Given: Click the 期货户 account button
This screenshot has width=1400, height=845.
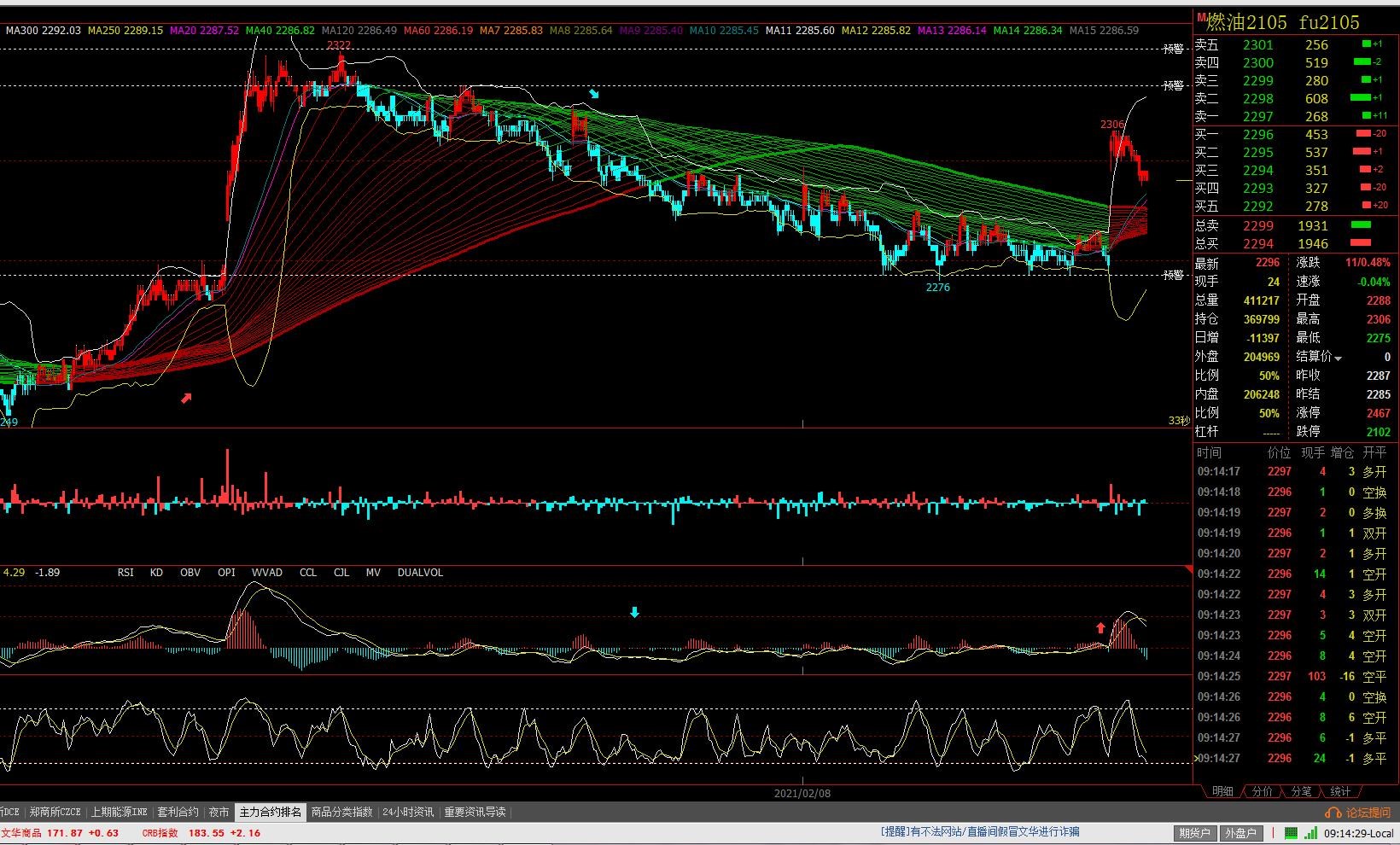Looking at the screenshot, I should pos(1195,833).
